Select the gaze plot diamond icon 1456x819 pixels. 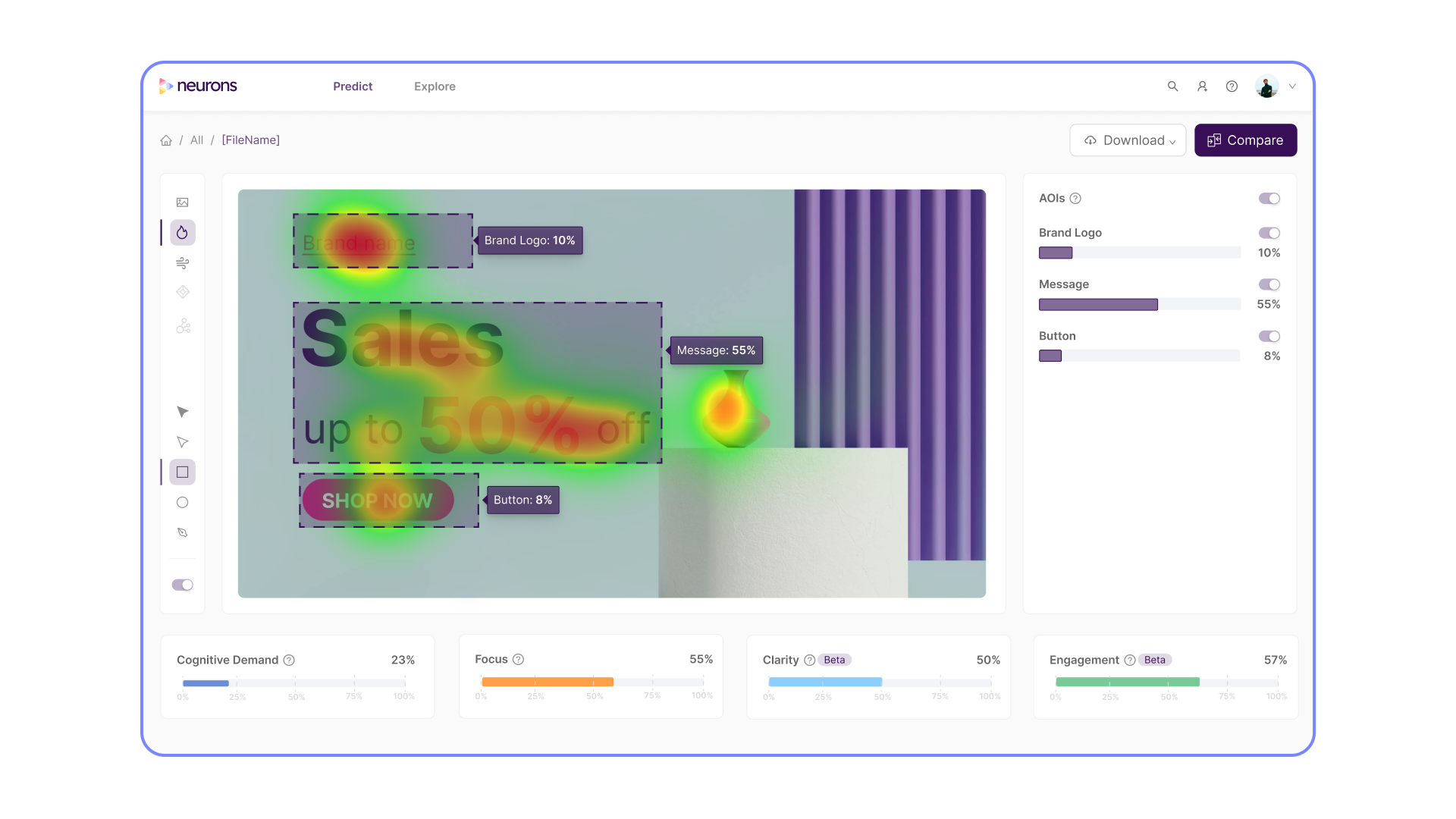pos(182,292)
